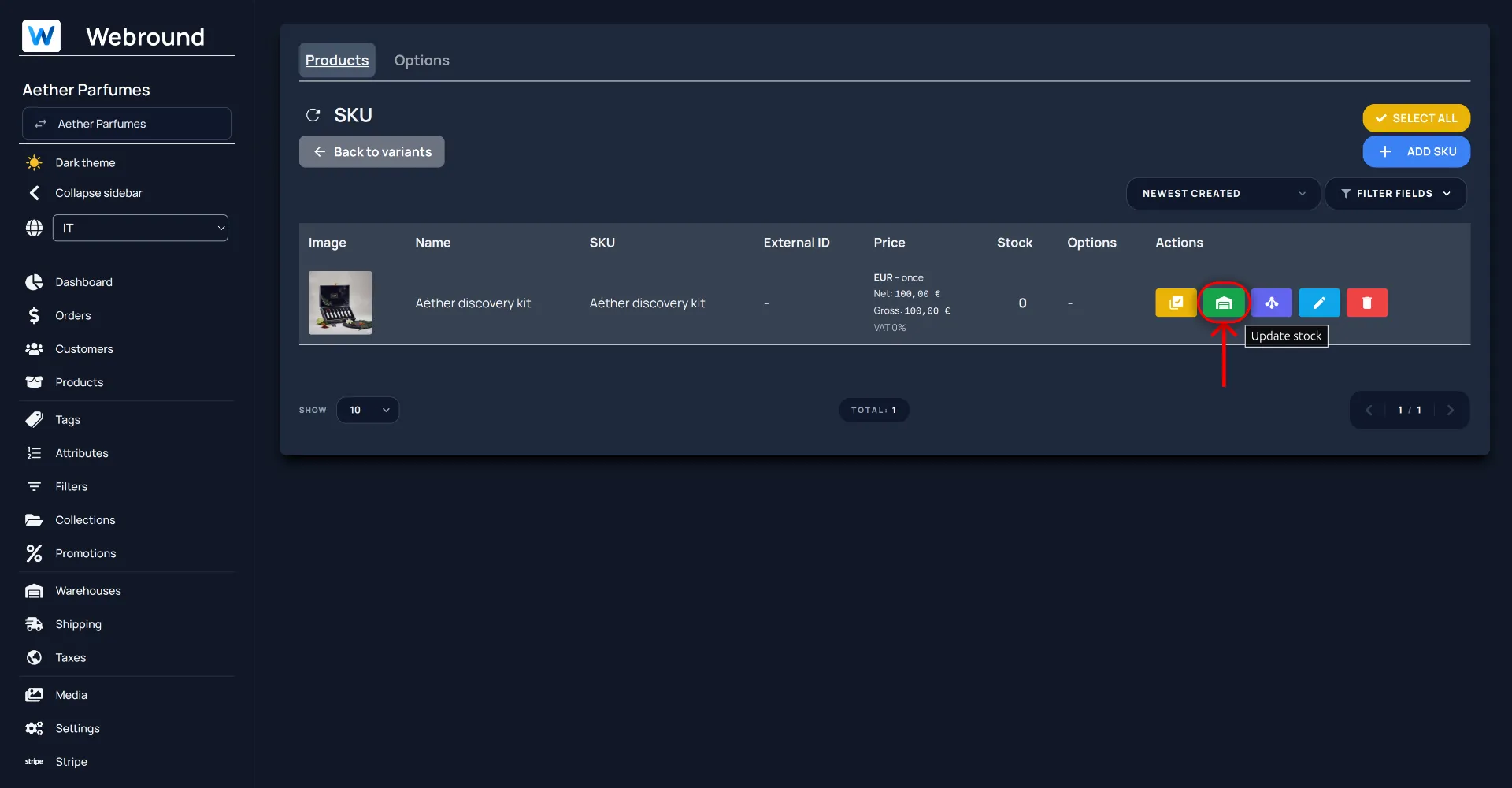The image size is (1512, 788).
Task: Click the blue pencil edit icon
Action: (1319, 303)
